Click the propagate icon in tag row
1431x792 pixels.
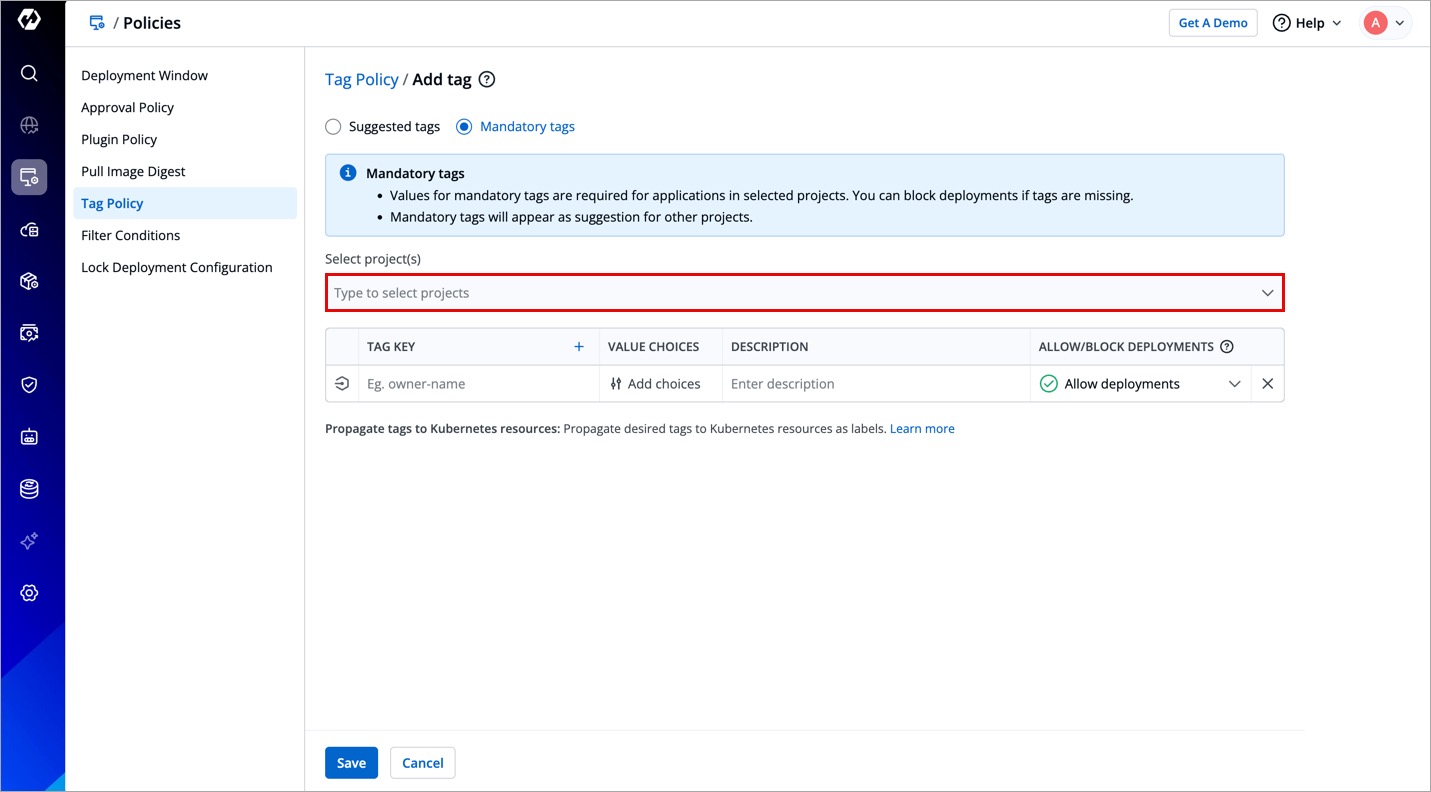tap(342, 384)
